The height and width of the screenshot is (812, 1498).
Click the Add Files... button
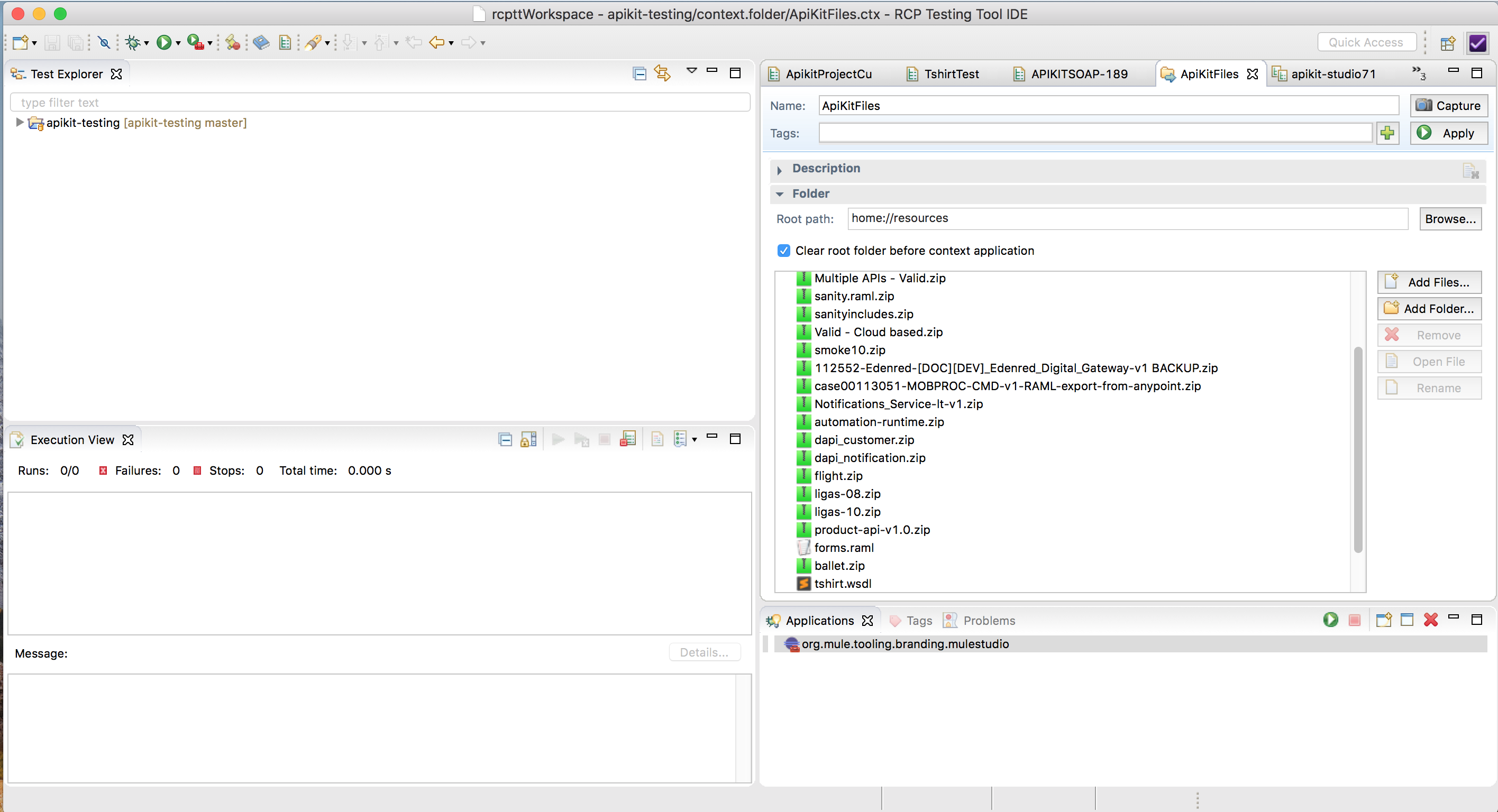(1429, 282)
